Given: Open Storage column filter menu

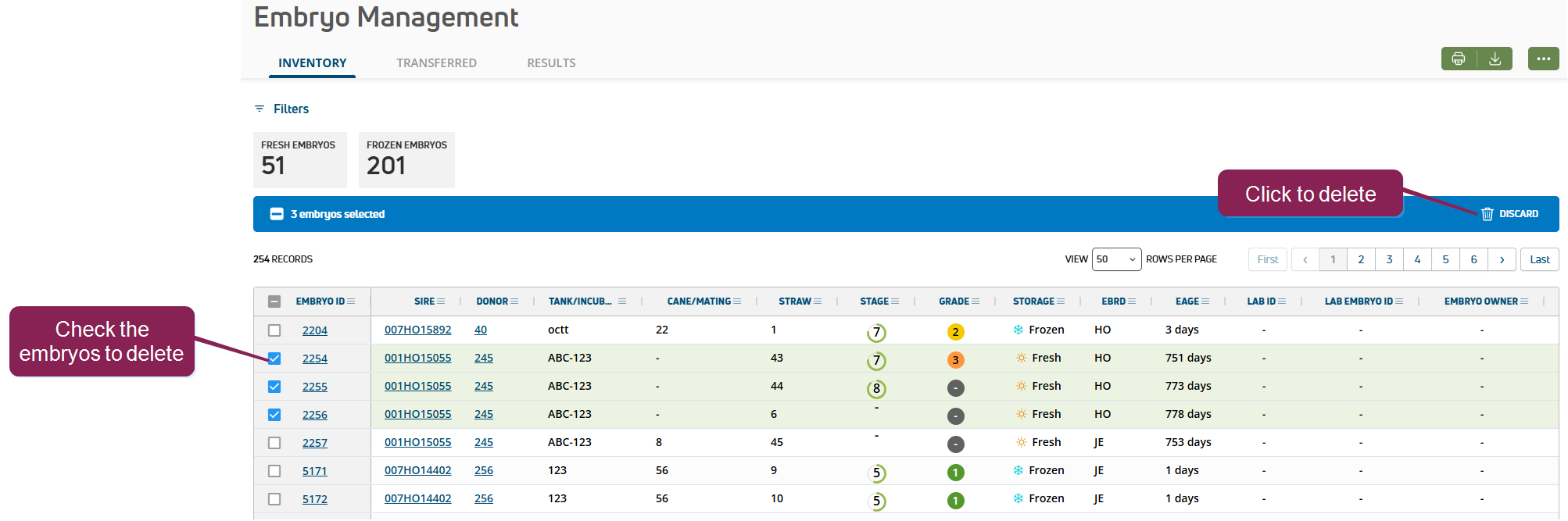Looking at the screenshot, I should point(1061,302).
